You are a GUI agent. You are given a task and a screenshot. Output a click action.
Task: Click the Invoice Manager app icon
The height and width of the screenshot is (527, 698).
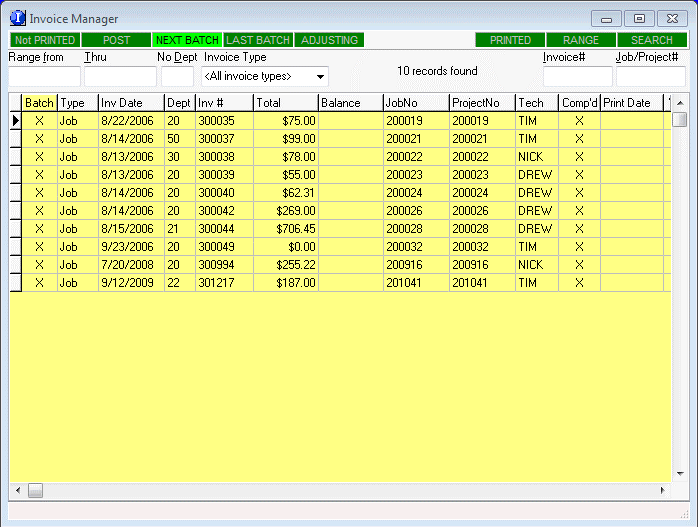click(x=17, y=18)
